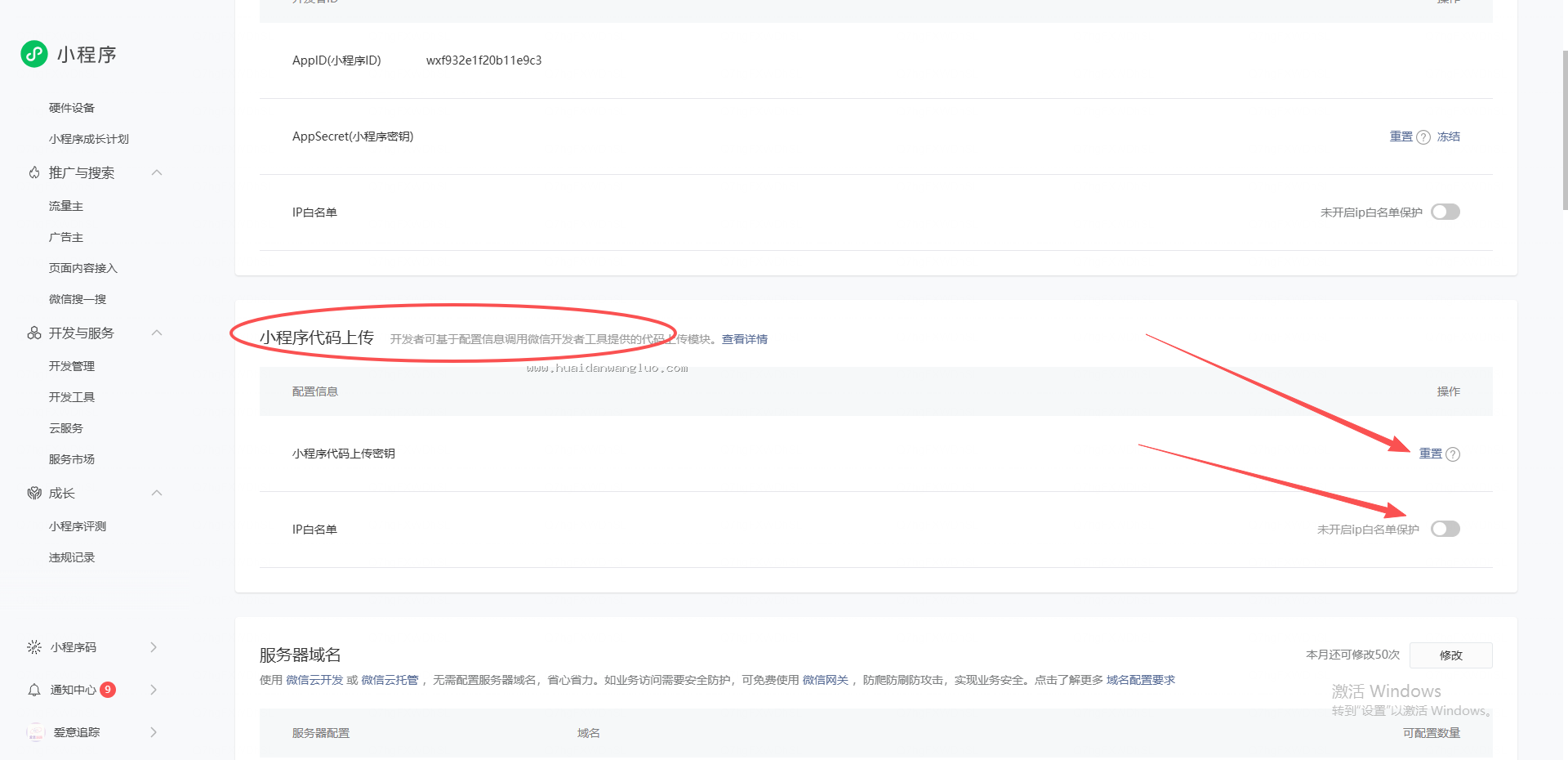
Task: Click the AppSecret help question mark icon
Action: [x=1423, y=137]
